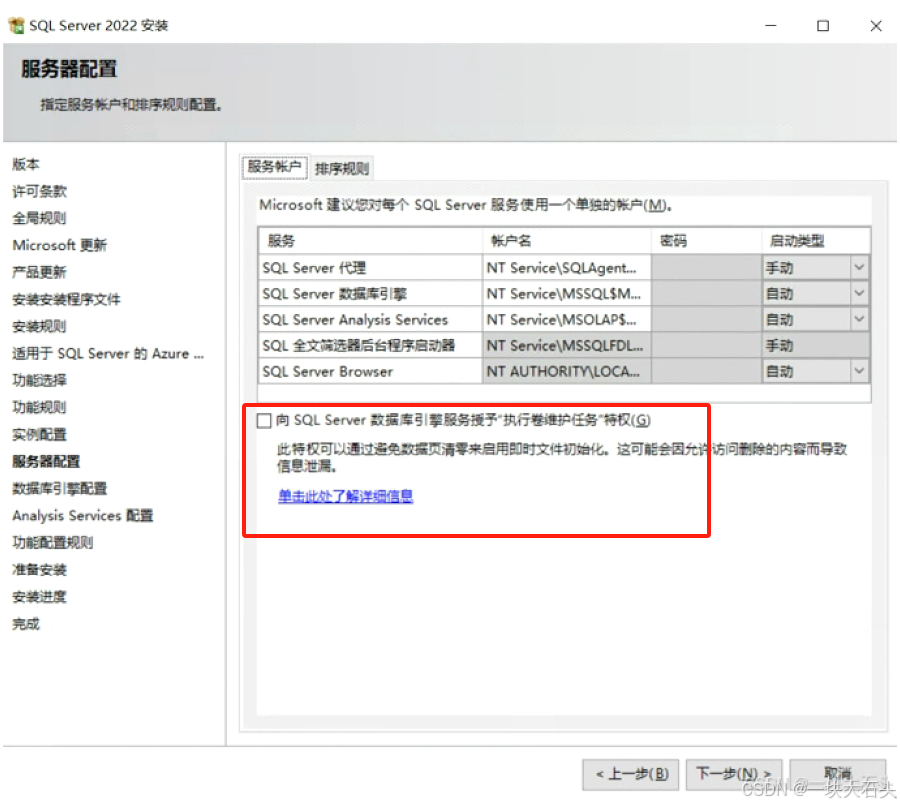900x805 pixels.
Task: Select the 安装进度 step in sidebar
Action: [x=40, y=597]
